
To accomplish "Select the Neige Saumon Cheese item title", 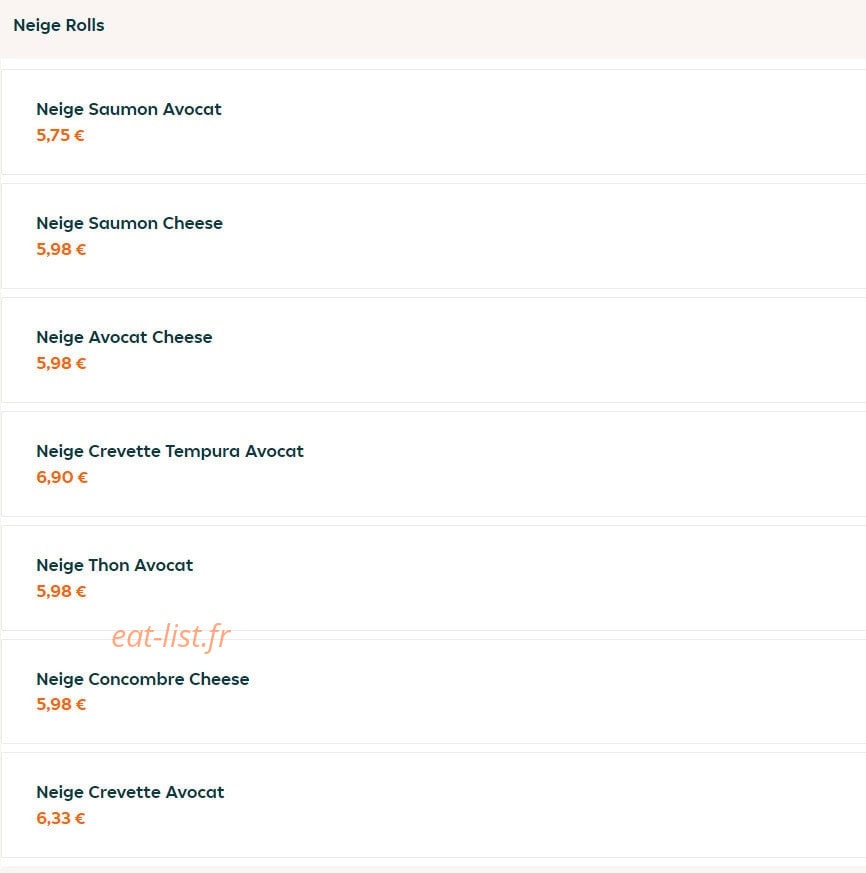I will point(129,223).
